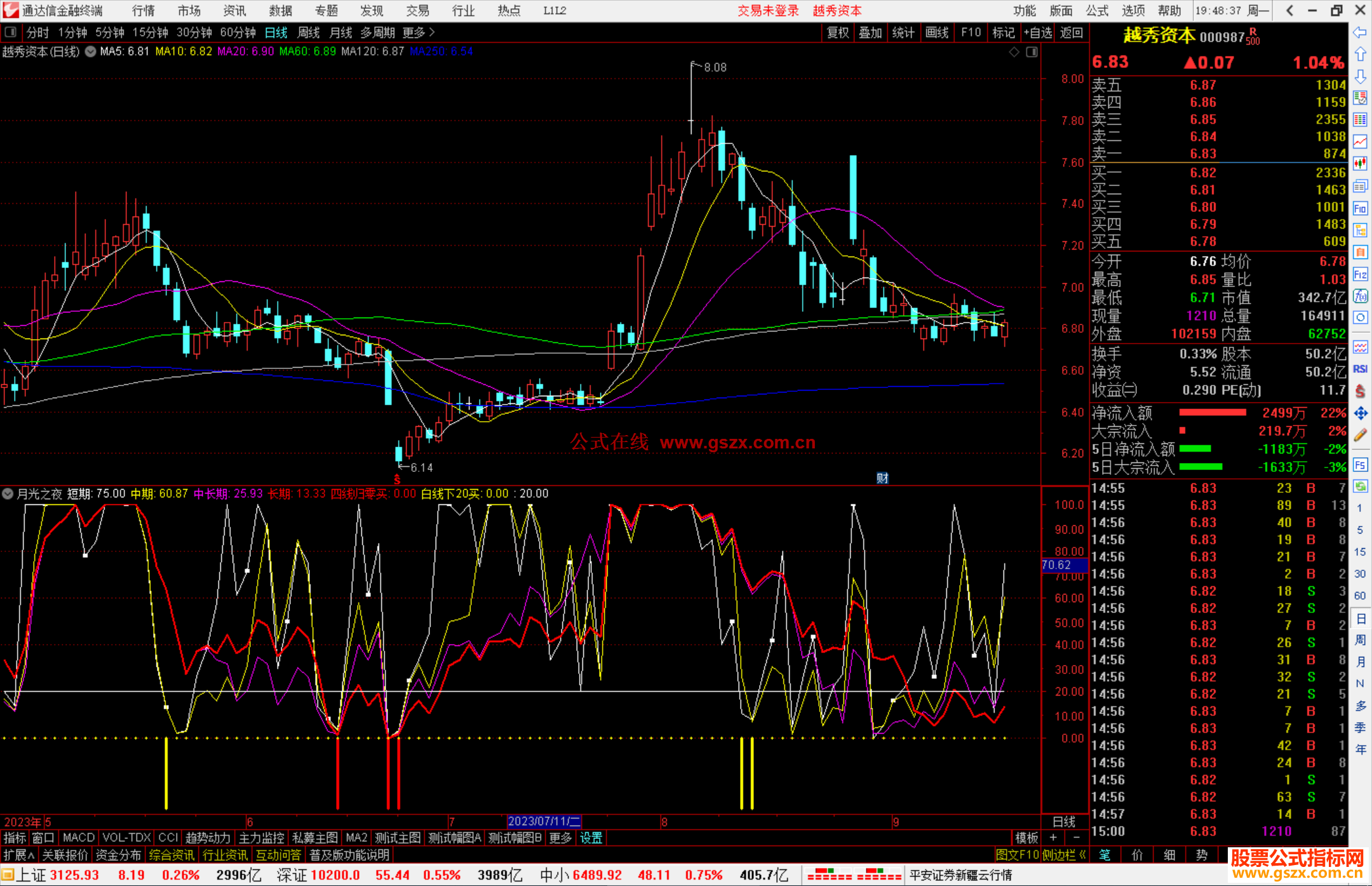Click the RSI indicator sidebar icon
This screenshot has width=1372, height=886.
[x=1360, y=369]
